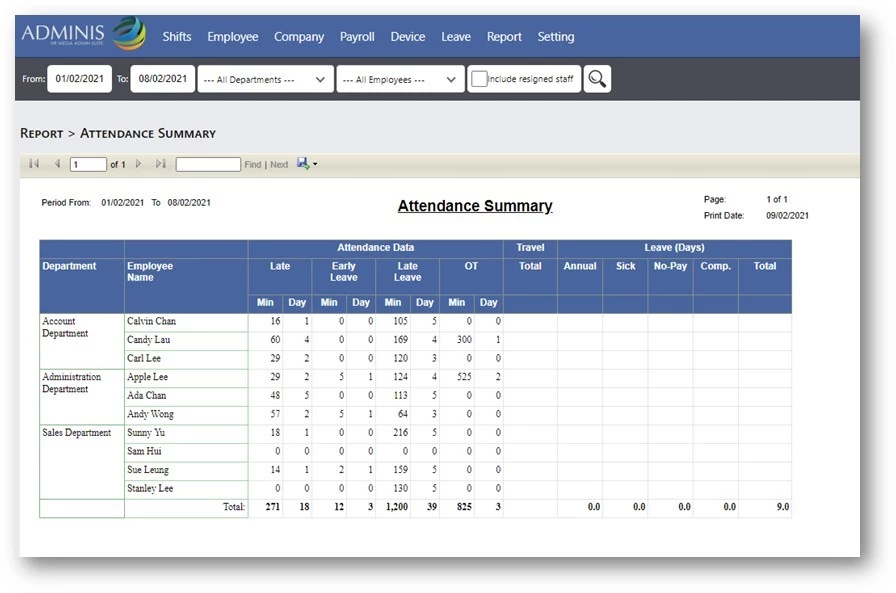
Task: Open the All Departments dropdown
Action: coord(266,79)
